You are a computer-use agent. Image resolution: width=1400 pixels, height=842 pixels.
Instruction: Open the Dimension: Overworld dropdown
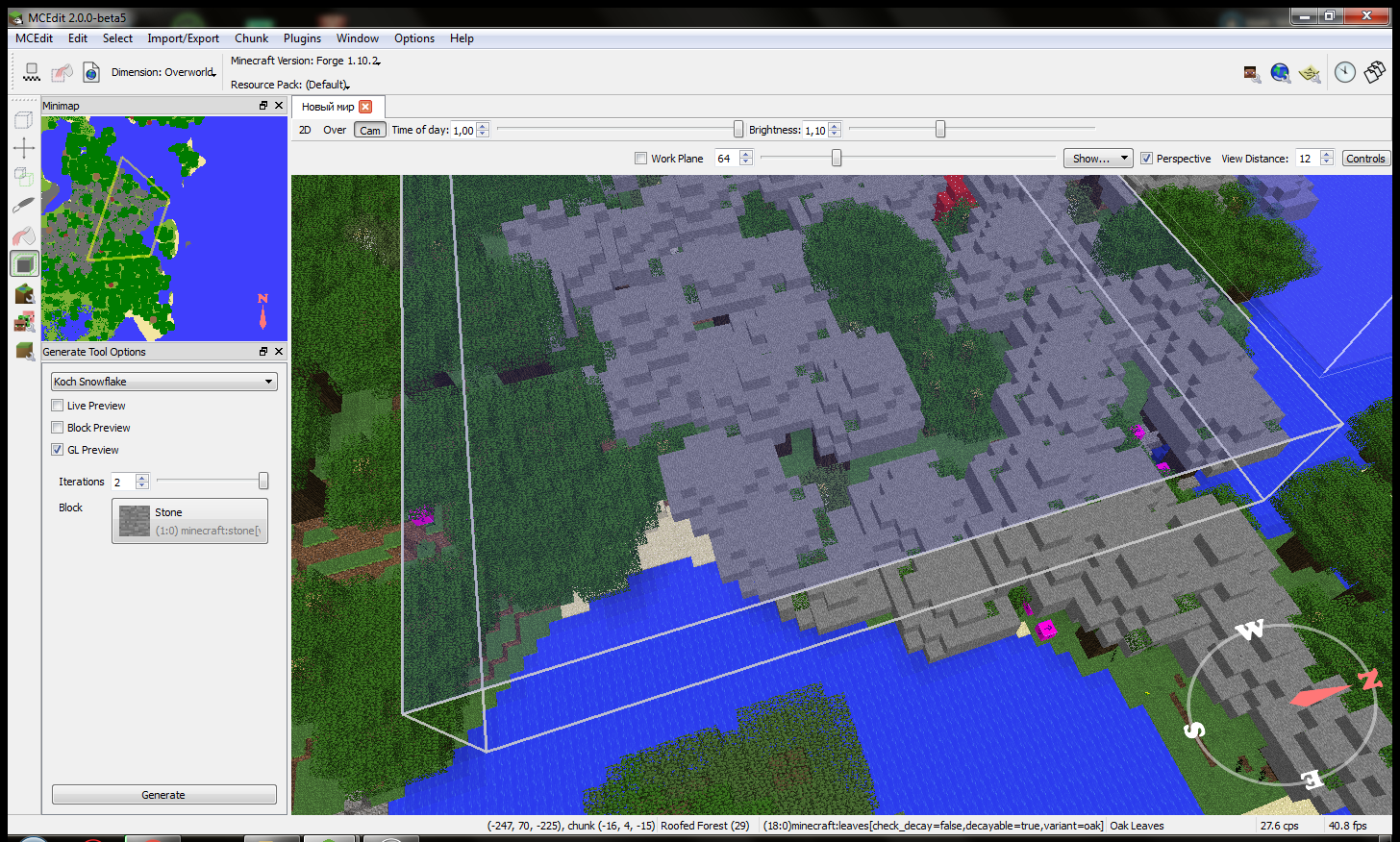pyautogui.click(x=162, y=72)
